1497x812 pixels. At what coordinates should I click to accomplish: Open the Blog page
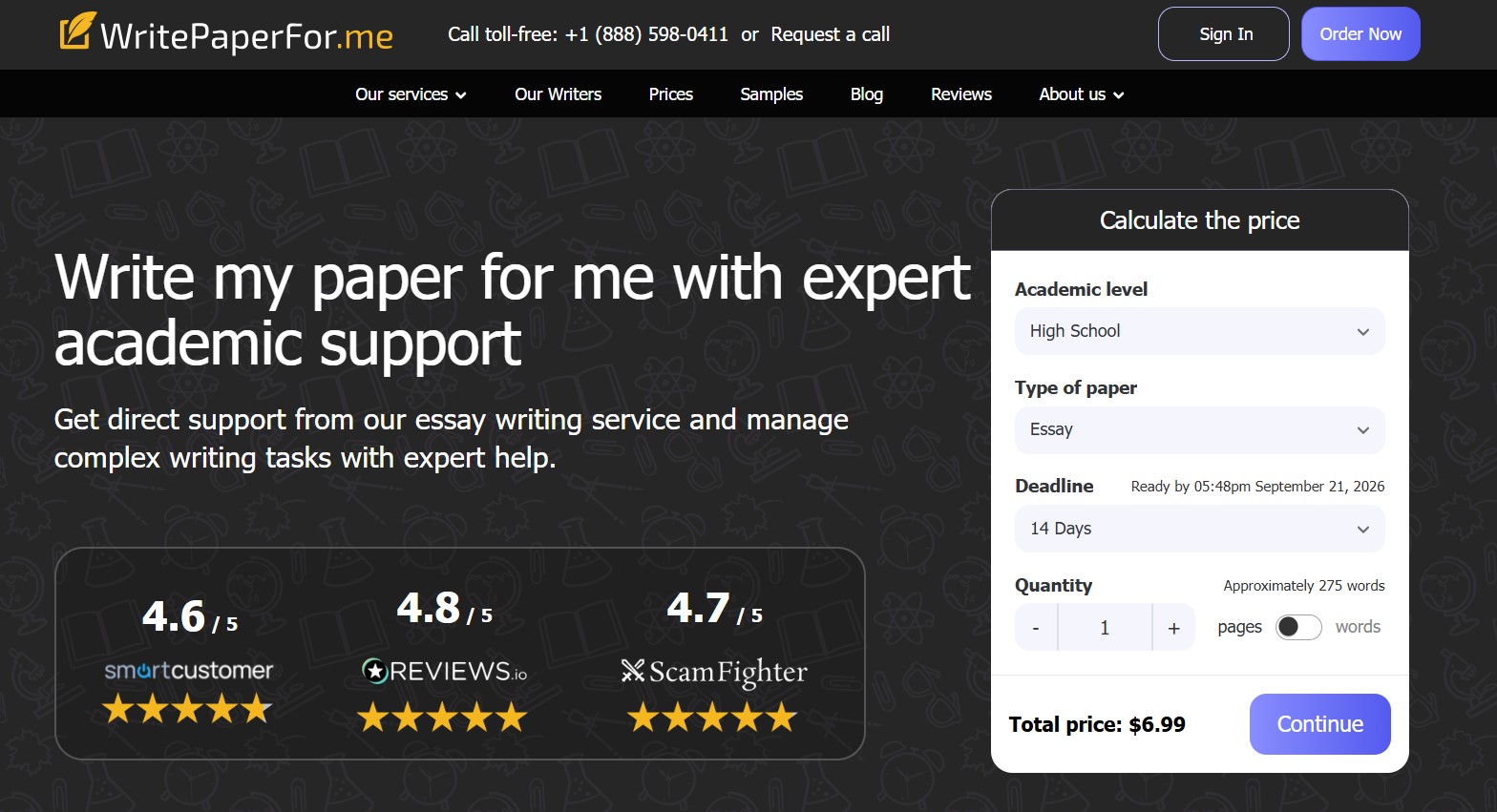click(x=867, y=94)
